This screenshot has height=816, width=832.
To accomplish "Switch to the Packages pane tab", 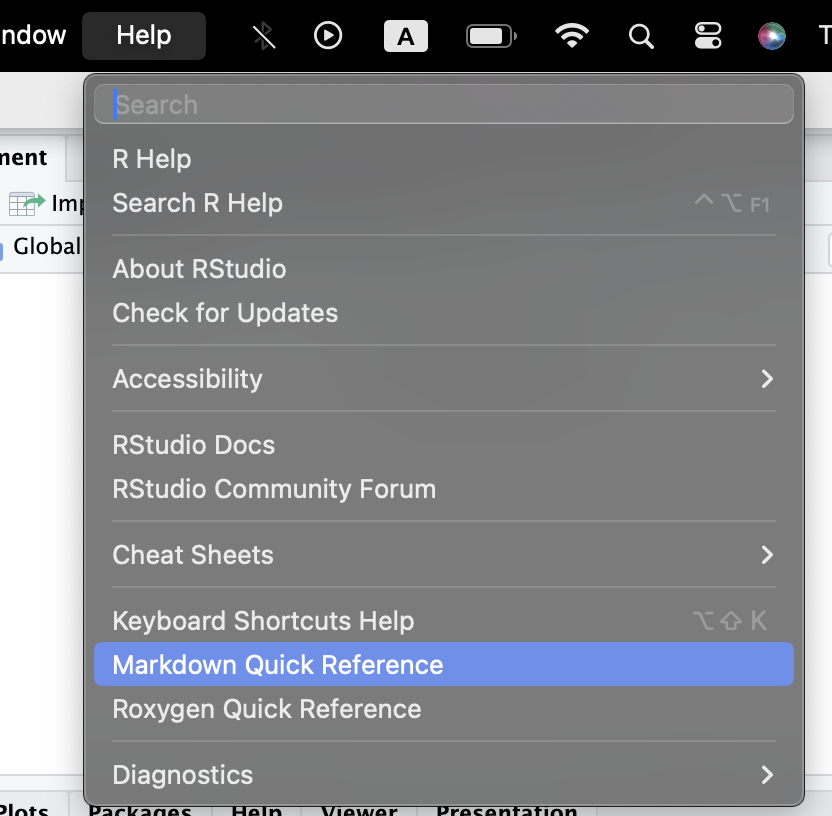I will (140, 810).
